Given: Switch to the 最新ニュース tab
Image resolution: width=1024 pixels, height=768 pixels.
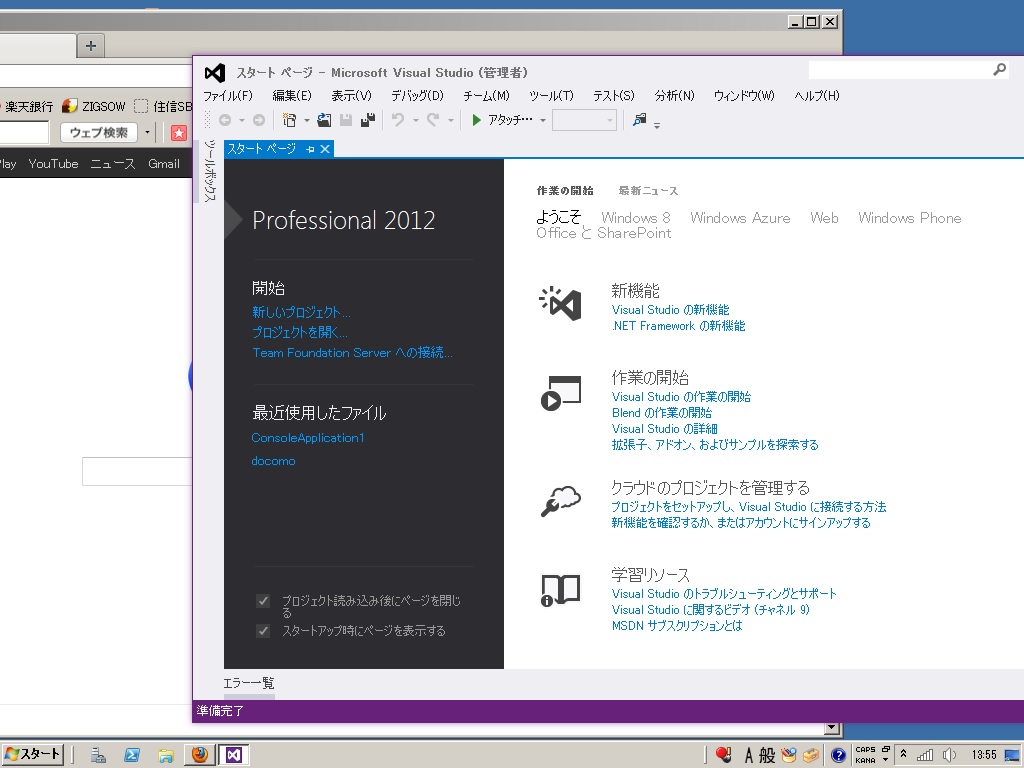Looking at the screenshot, I should click(x=648, y=191).
